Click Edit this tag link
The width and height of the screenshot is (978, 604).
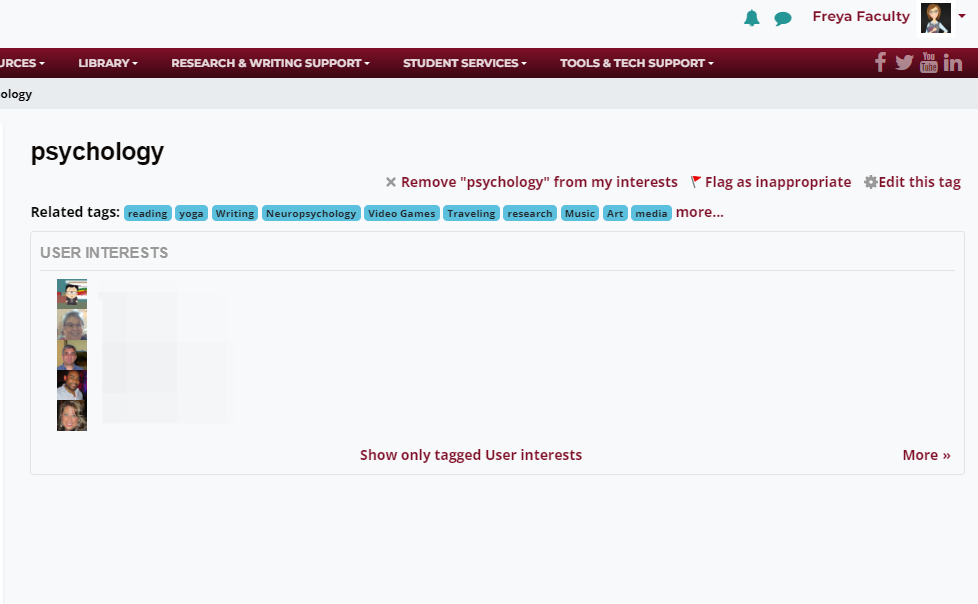pos(919,182)
